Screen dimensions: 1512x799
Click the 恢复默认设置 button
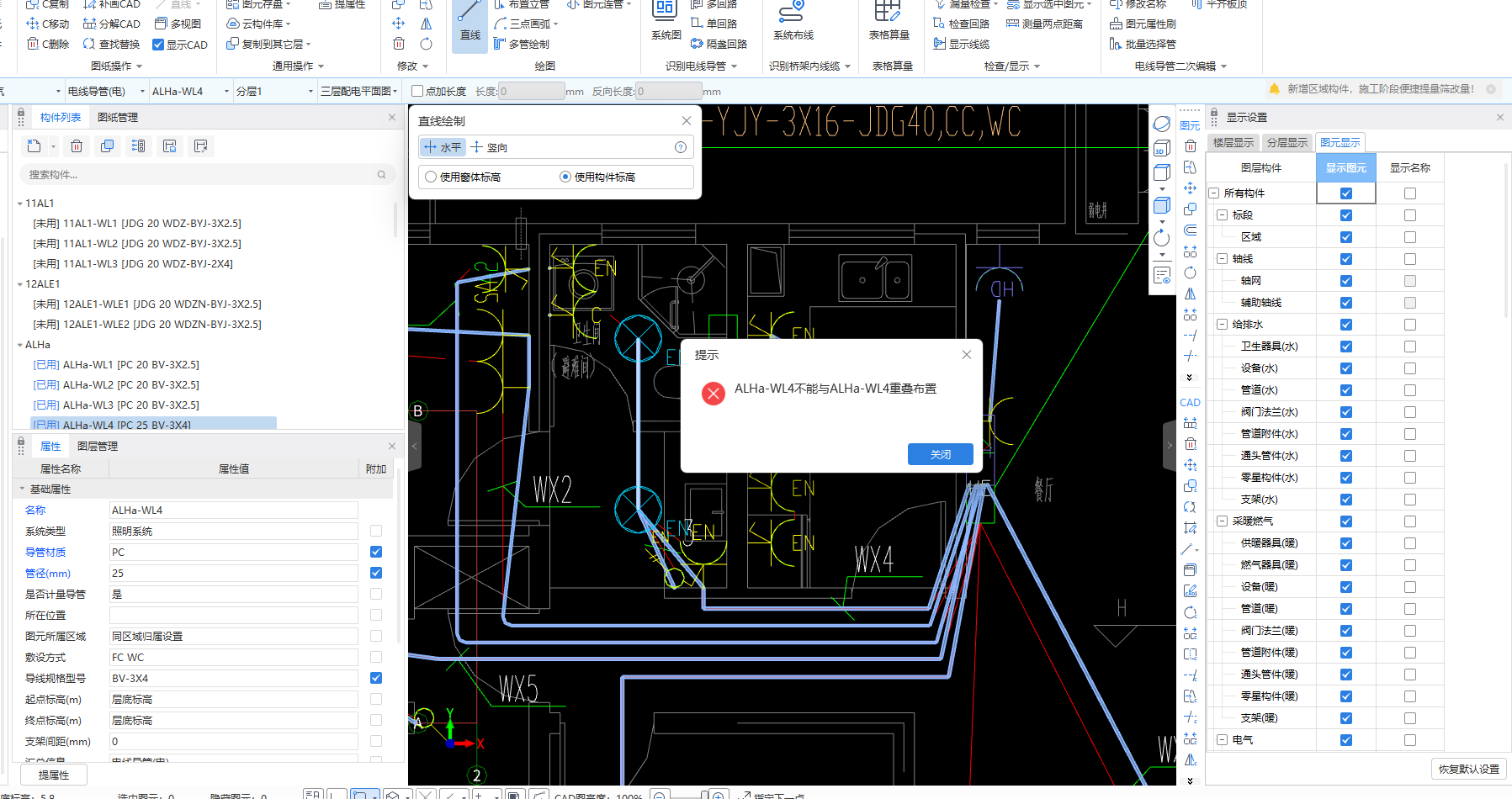1468,769
